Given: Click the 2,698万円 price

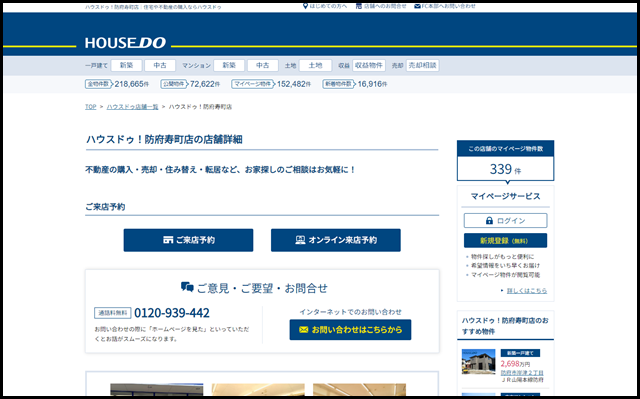Looking at the screenshot, I should pos(515,364).
